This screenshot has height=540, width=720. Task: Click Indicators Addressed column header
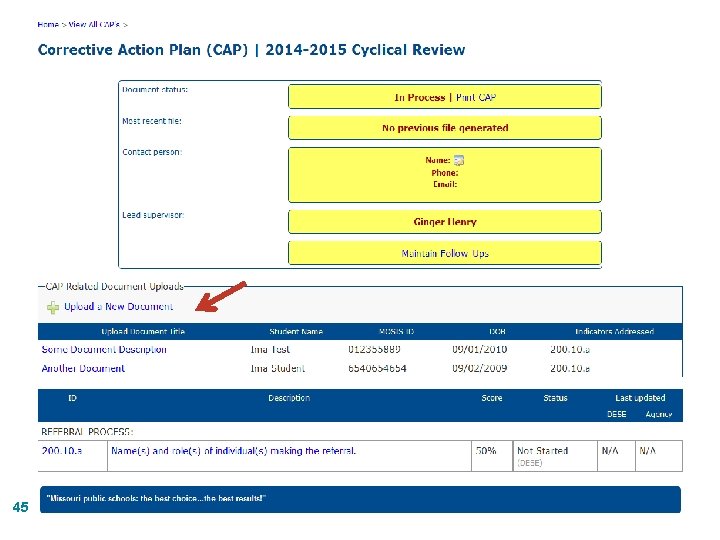(614, 332)
